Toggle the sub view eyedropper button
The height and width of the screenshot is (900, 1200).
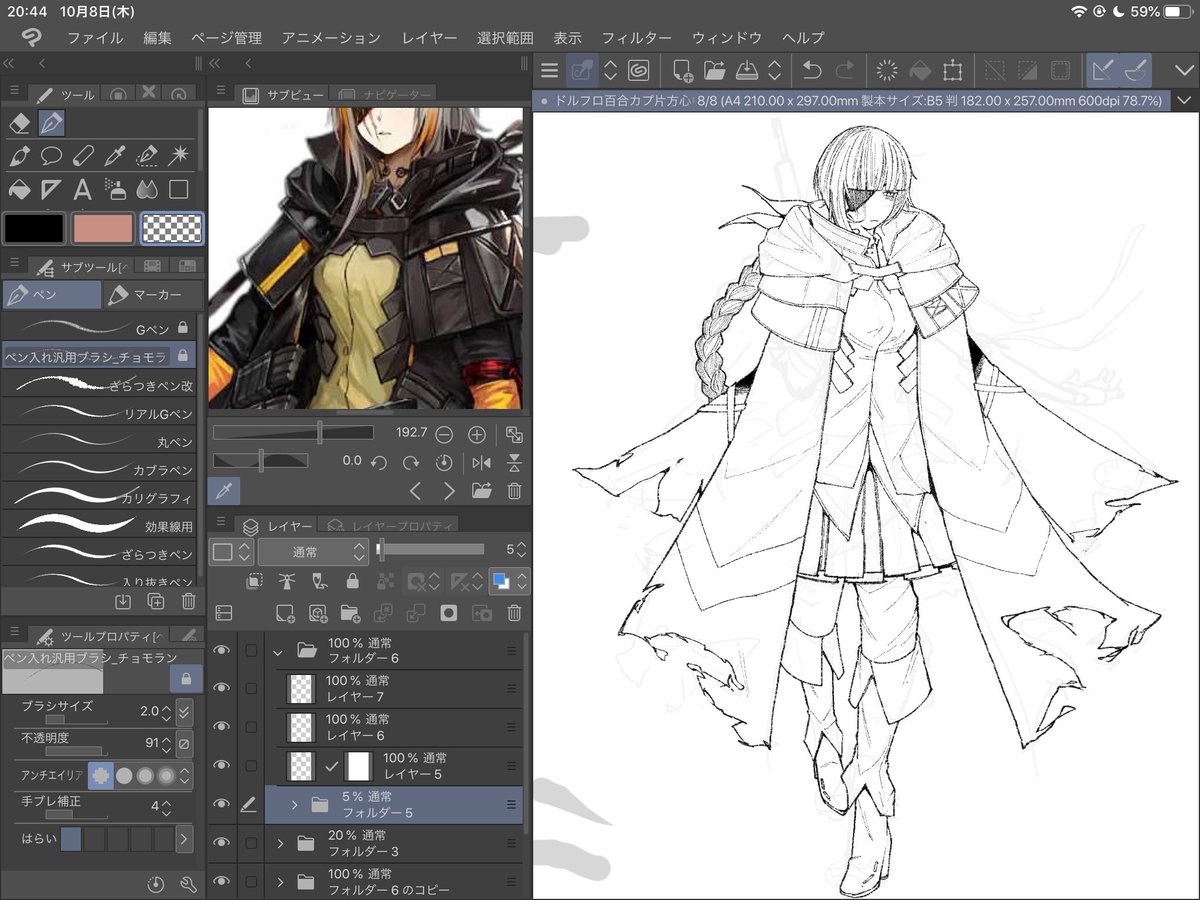click(x=223, y=491)
